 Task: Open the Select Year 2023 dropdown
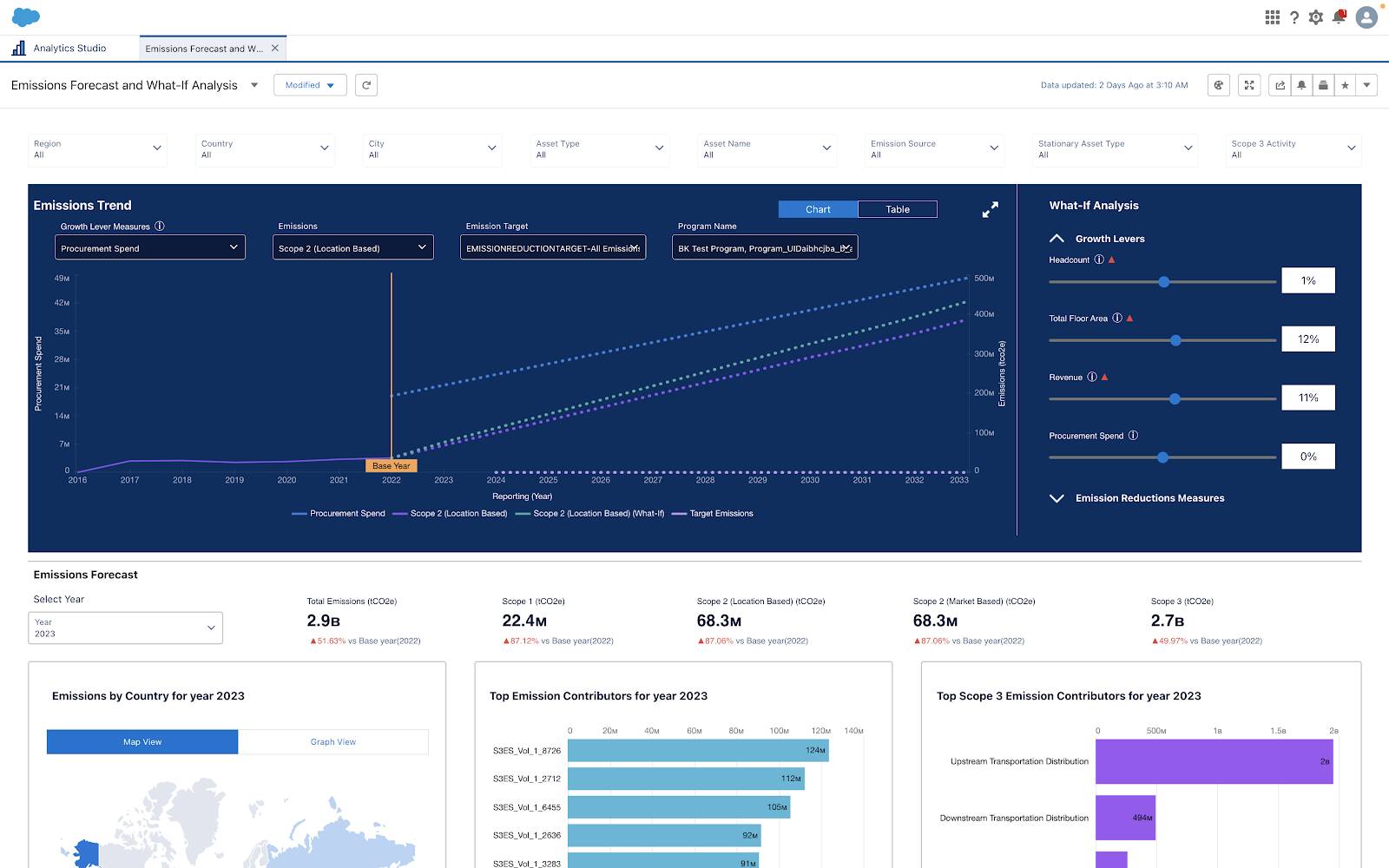[x=126, y=628]
